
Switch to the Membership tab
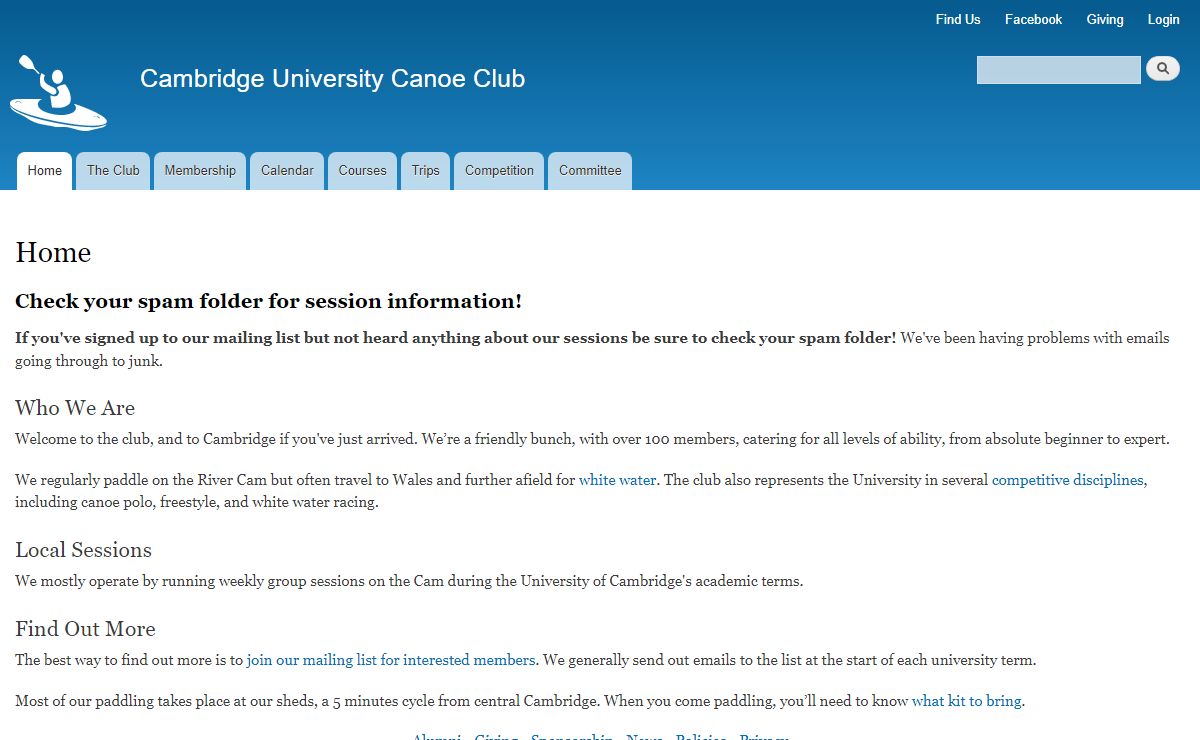(x=200, y=171)
